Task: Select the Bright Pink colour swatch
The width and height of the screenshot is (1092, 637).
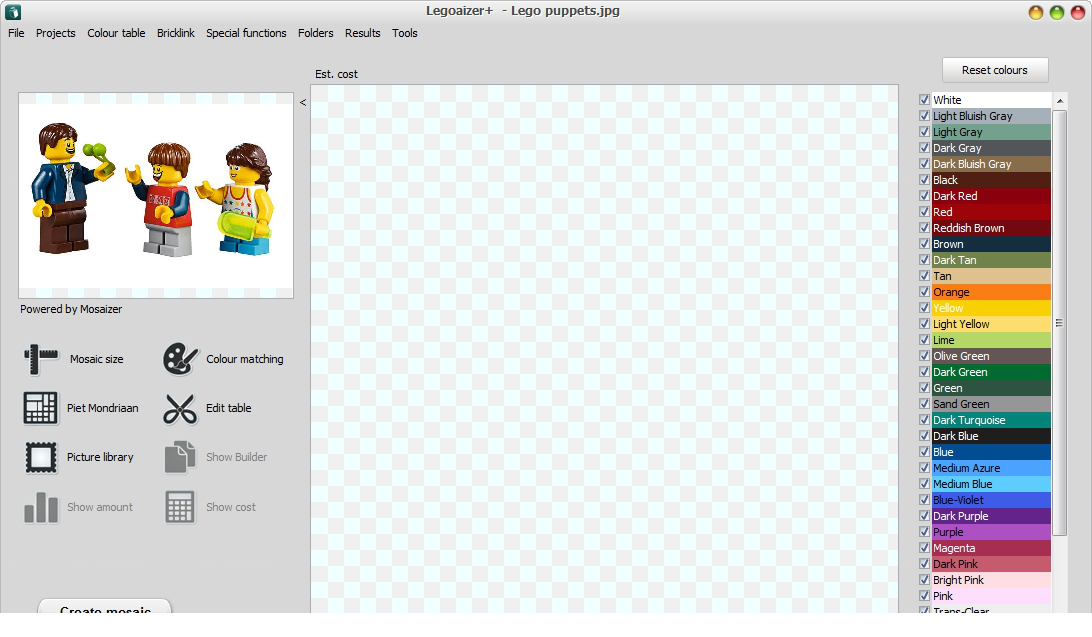Action: [x=991, y=580]
